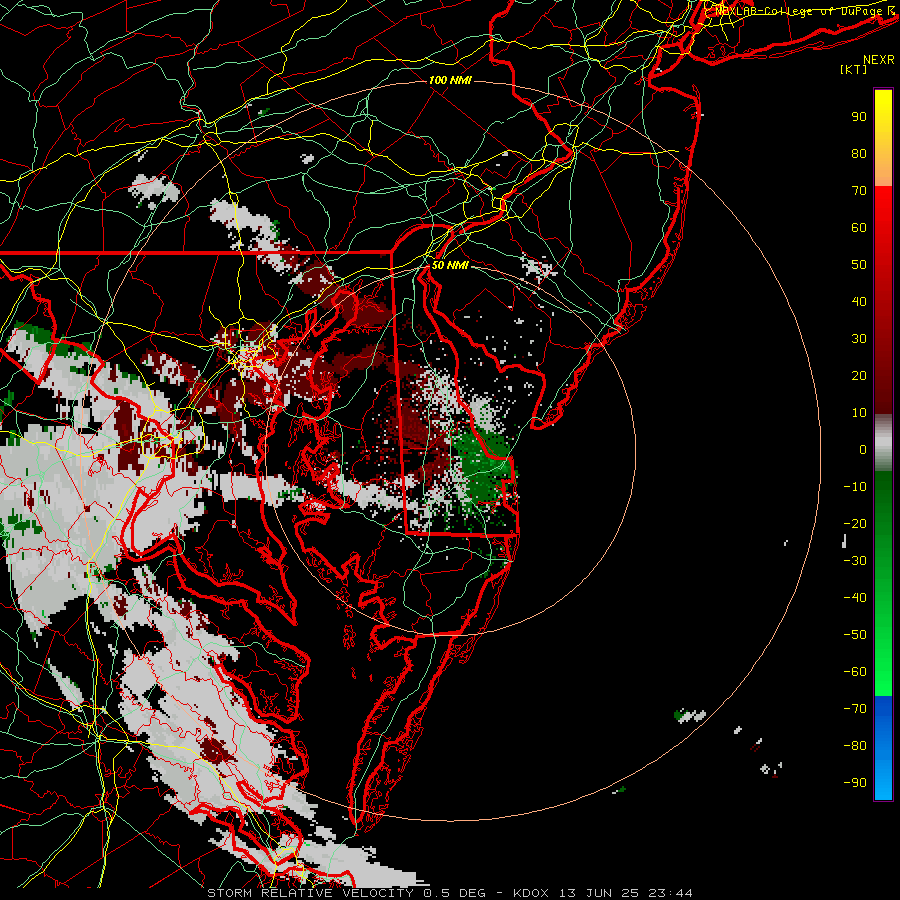The image size is (900, 900).
Task: Click the "KDOX 13 JUN 25 23:44" timestamp
Action: pyautogui.click(x=603, y=893)
